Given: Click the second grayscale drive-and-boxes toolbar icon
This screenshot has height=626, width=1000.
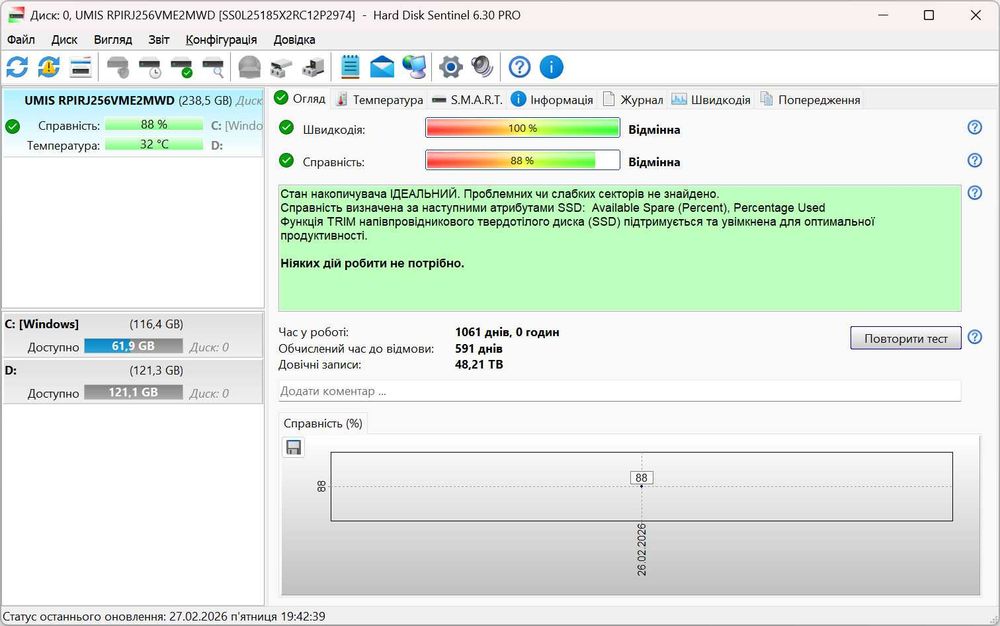Looking at the screenshot, I should pyautogui.click(x=313, y=67).
